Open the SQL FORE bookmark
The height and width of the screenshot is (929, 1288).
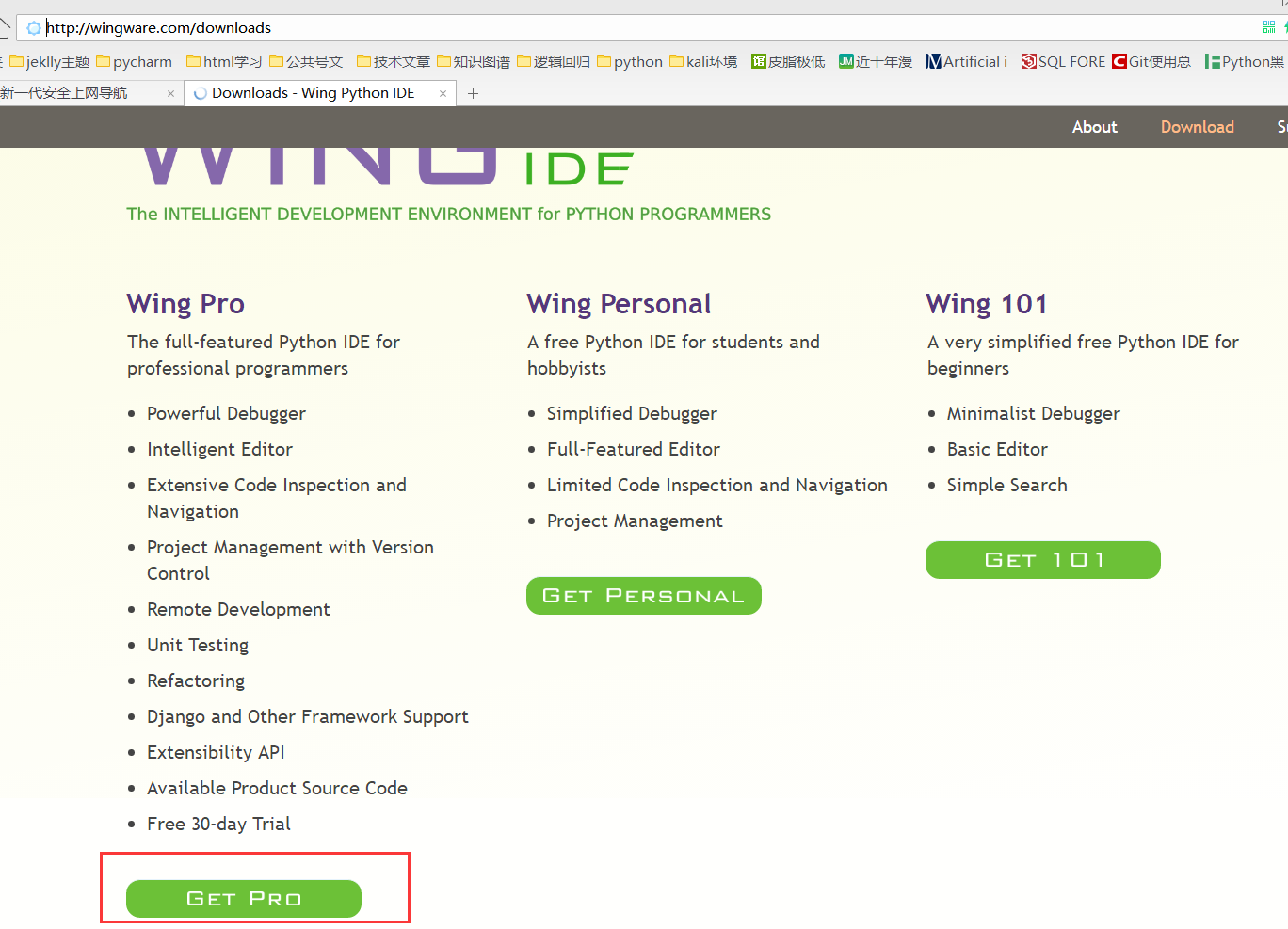click(x=1064, y=62)
